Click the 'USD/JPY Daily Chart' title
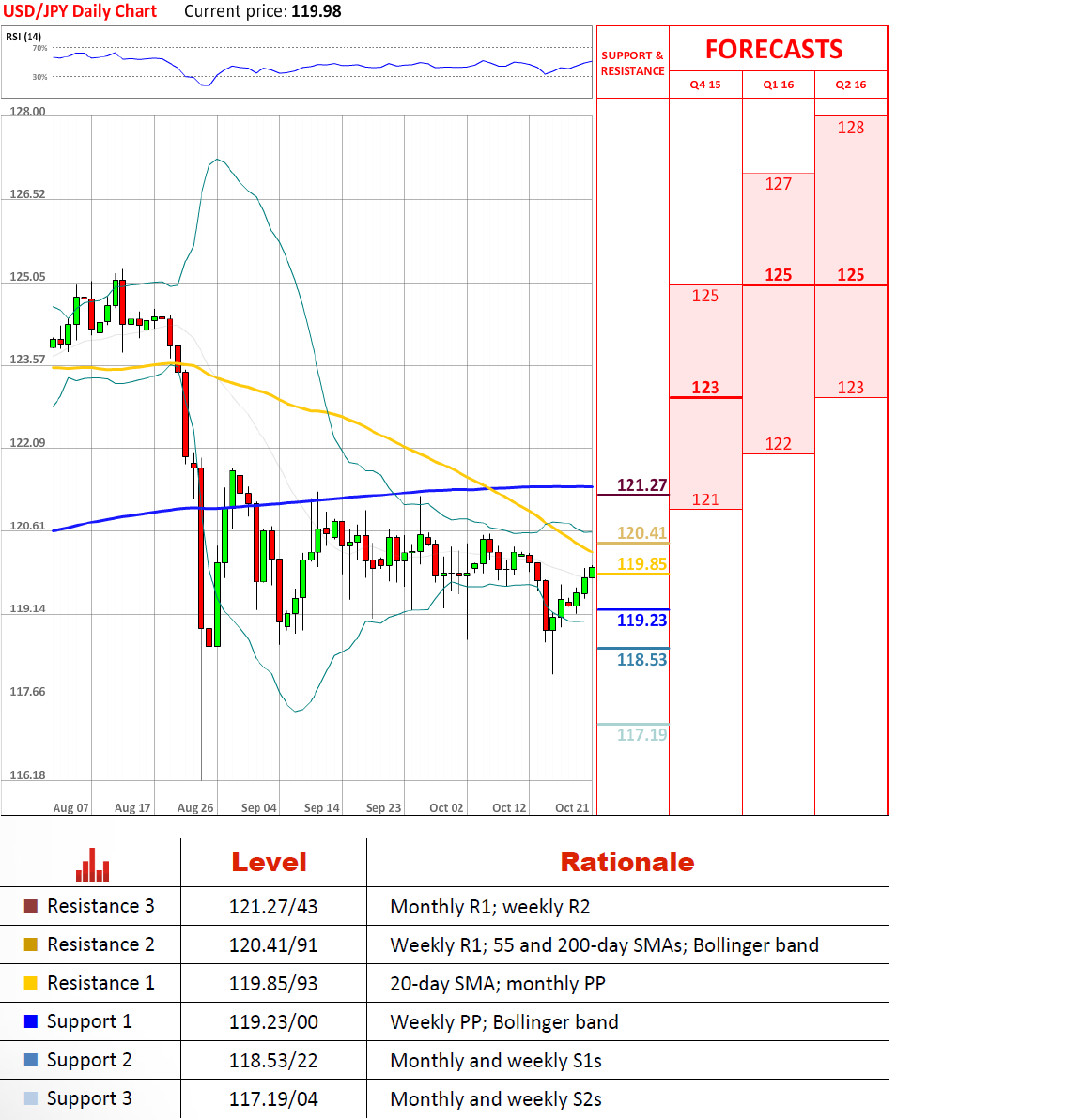1082x1120 pixels. [80, 11]
